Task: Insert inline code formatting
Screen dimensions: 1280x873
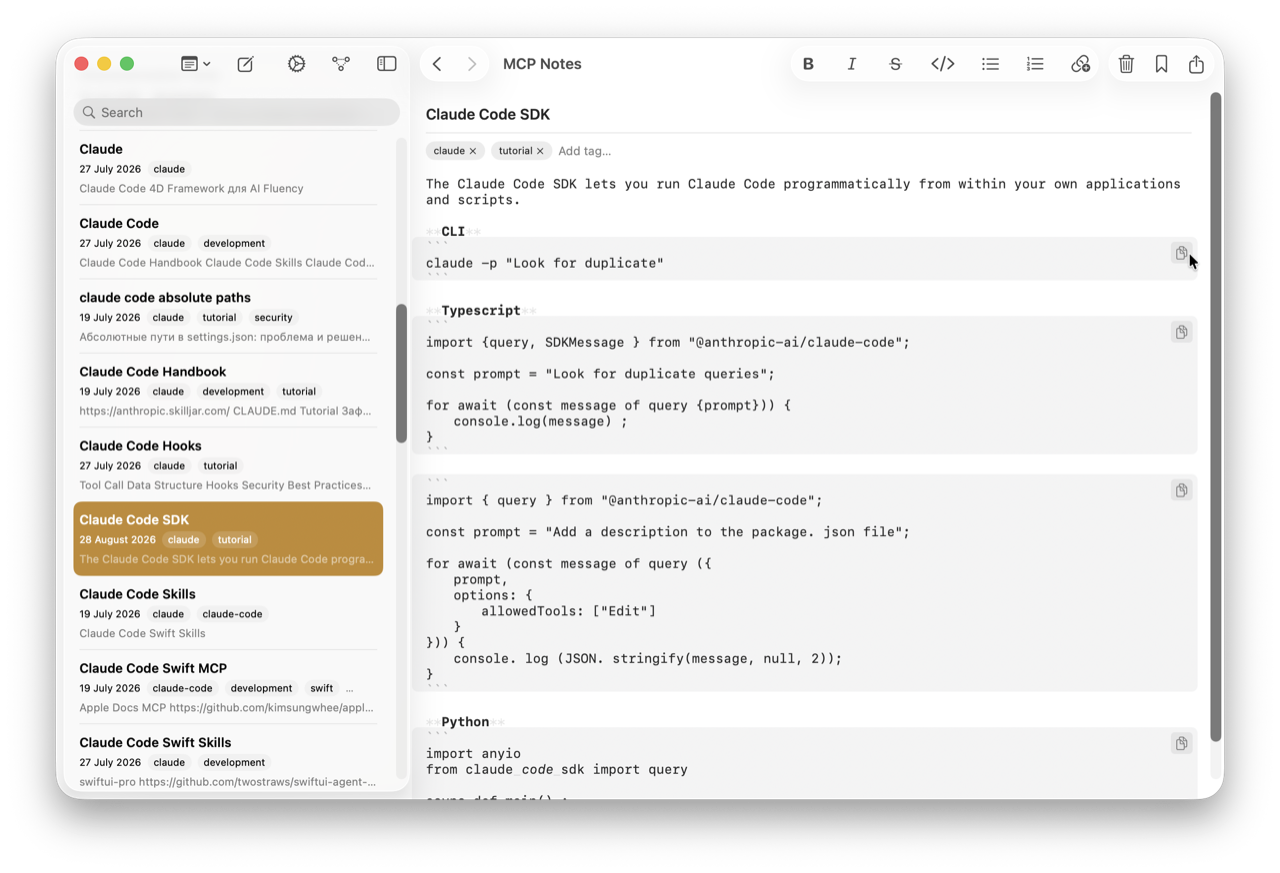Action: pos(942,64)
